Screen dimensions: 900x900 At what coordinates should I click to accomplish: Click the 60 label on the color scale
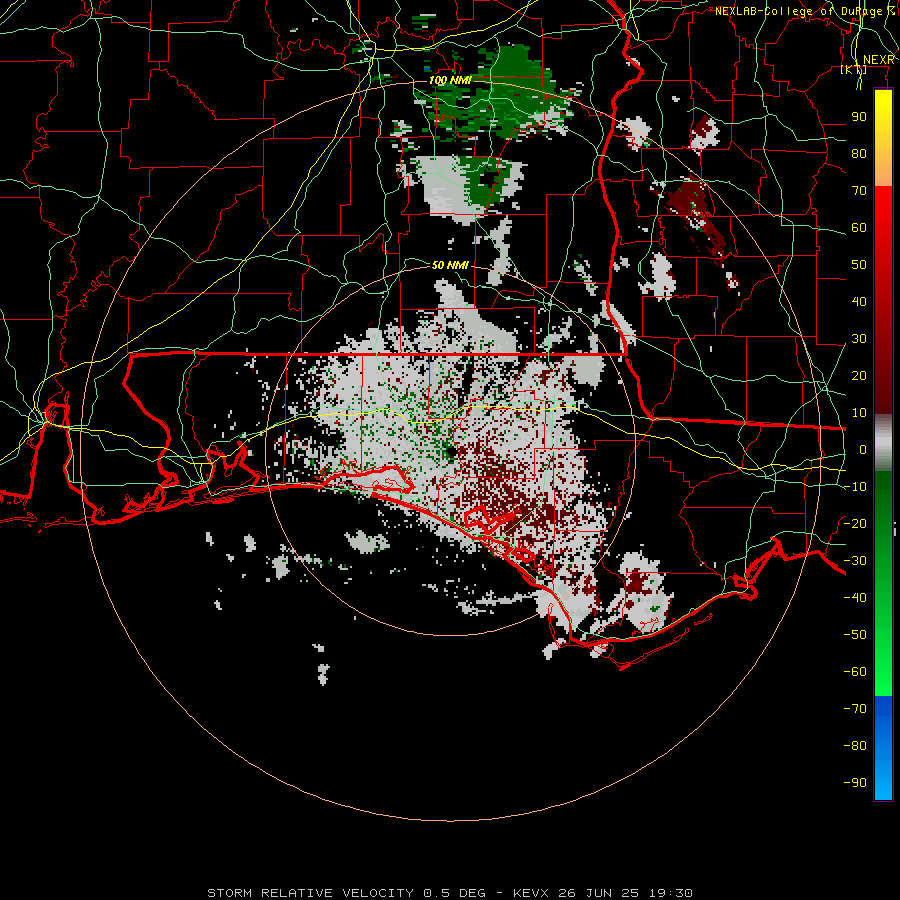pyautogui.click(x=859, y=227)
